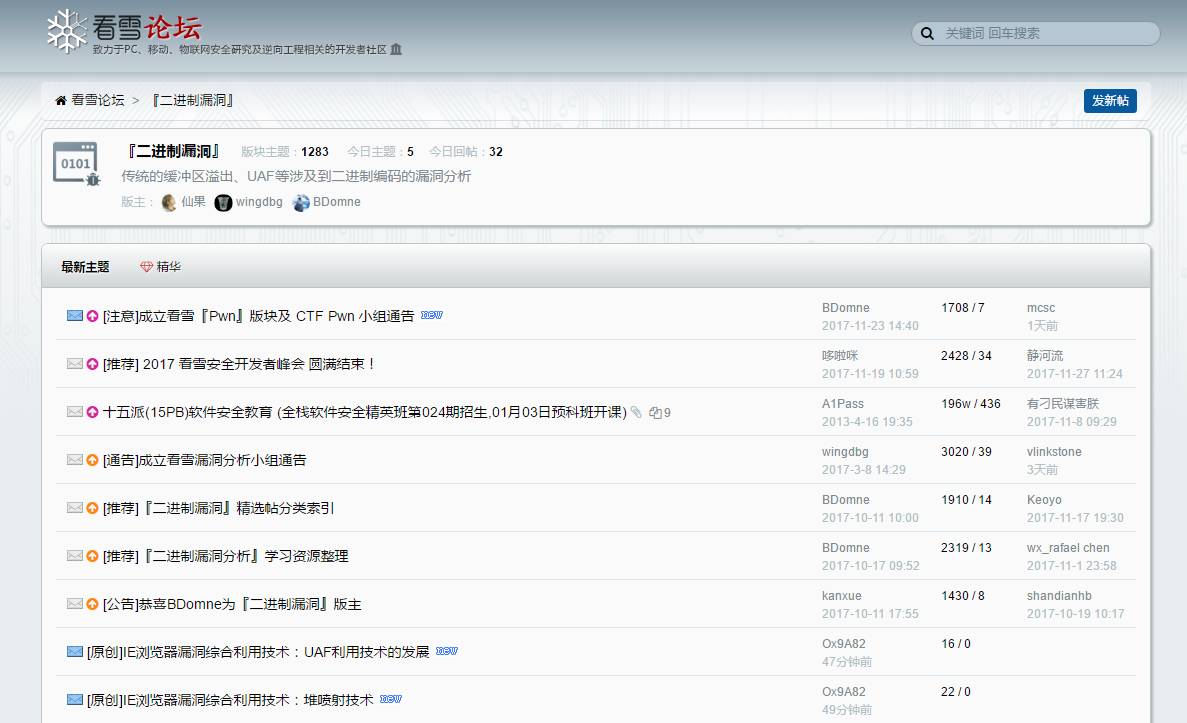The width and height of the screenshot is (1187, 723).
Task: Click the blue envelope icon on the 堆喷射技术 thread
Action: (x=74, y=700)
